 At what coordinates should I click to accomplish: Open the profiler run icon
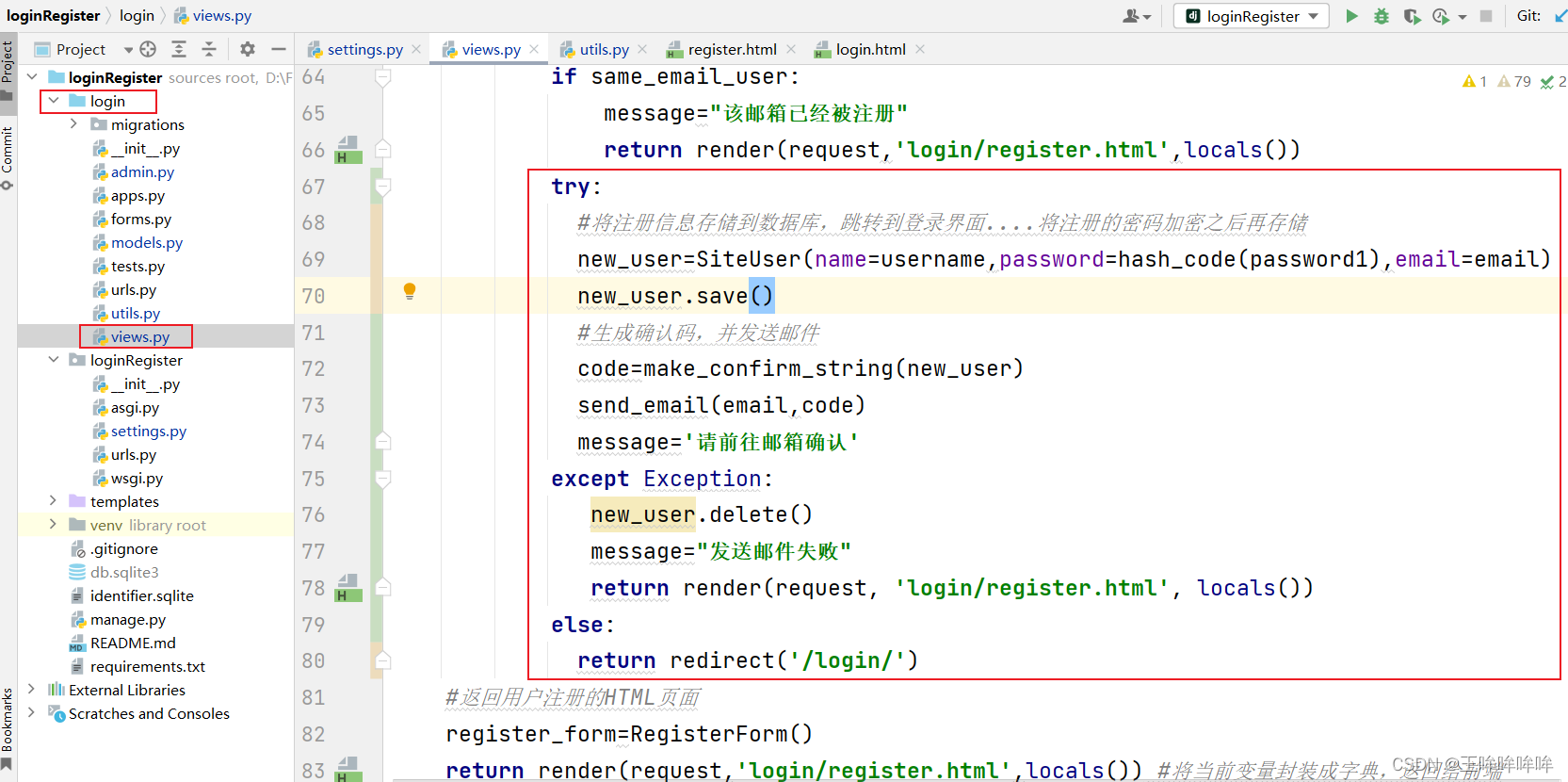pos(1441,16)
